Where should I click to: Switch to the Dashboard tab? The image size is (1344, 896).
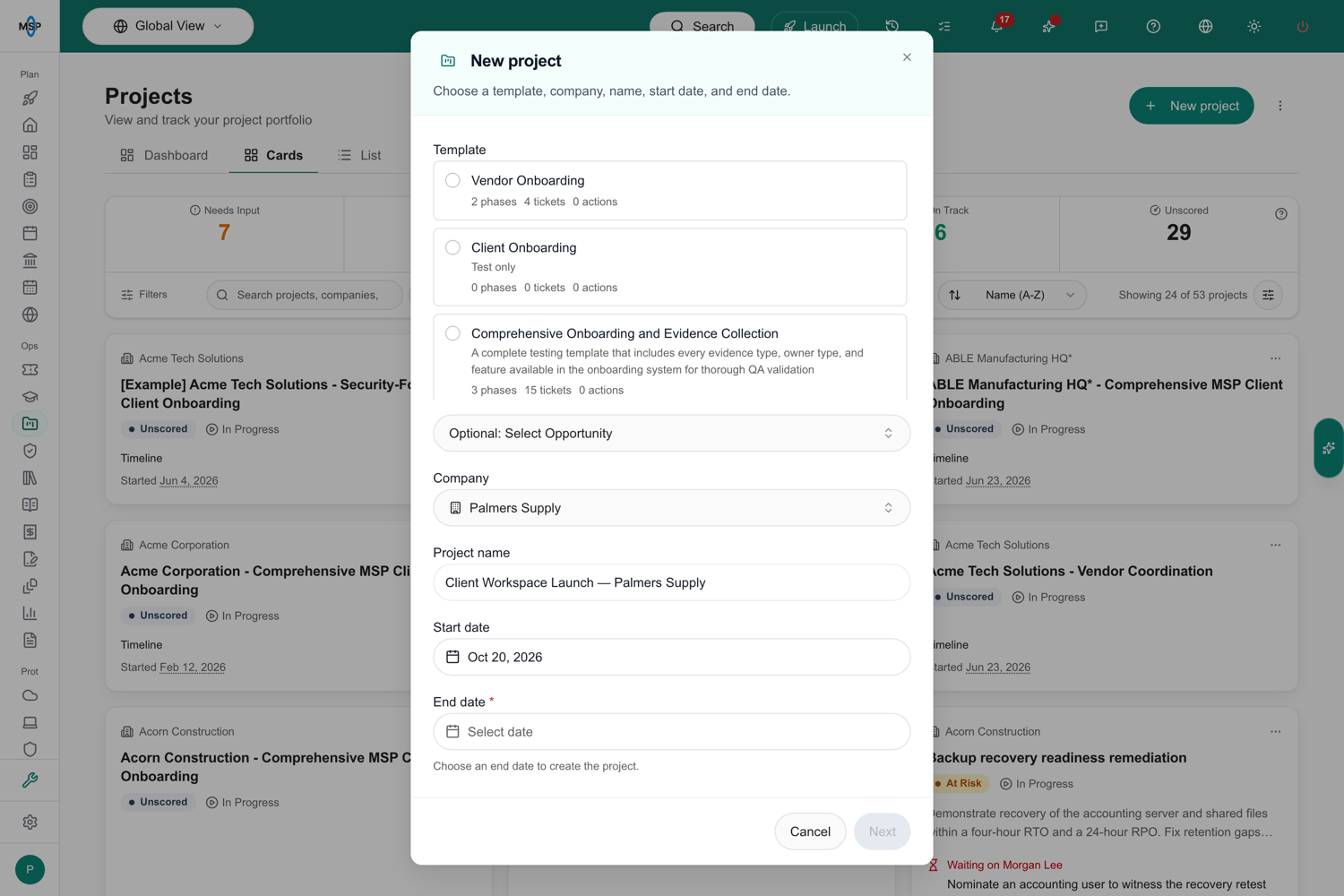tap(164, 155)
